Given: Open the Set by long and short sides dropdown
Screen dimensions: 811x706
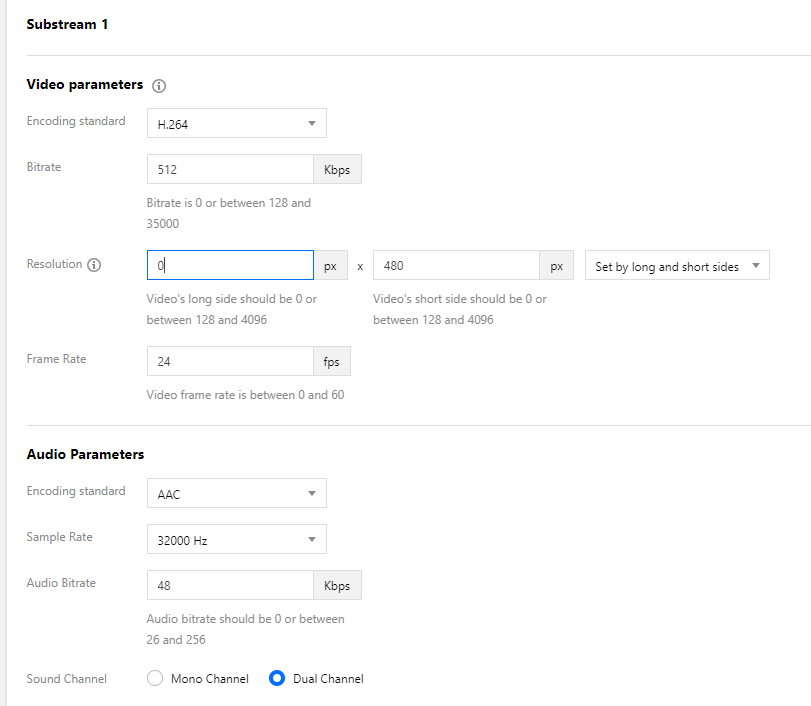Looking at the screenshot, I should tap(677, 265).
